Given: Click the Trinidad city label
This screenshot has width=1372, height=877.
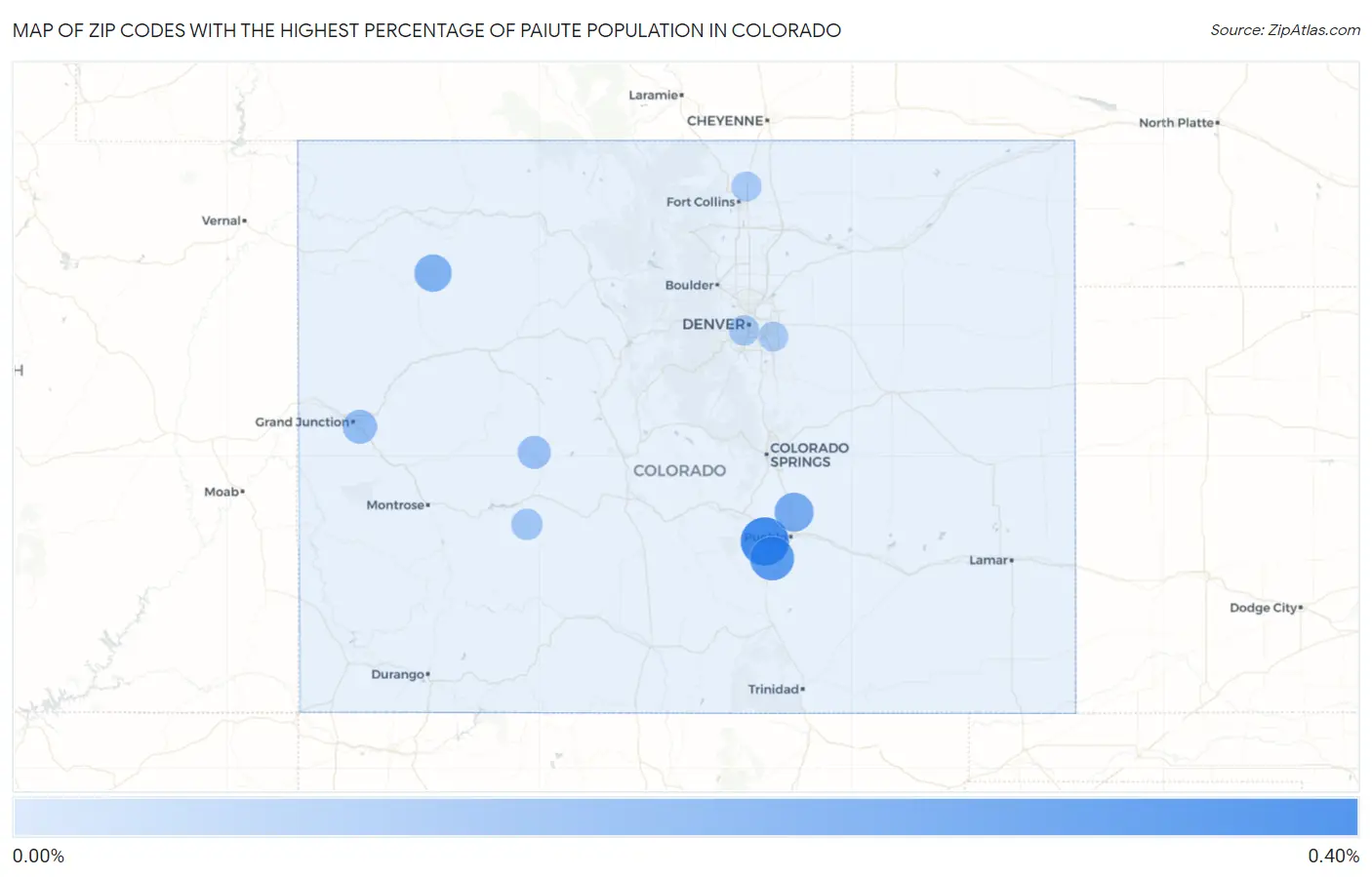Looking at the screenshot, I should [773, 689].
